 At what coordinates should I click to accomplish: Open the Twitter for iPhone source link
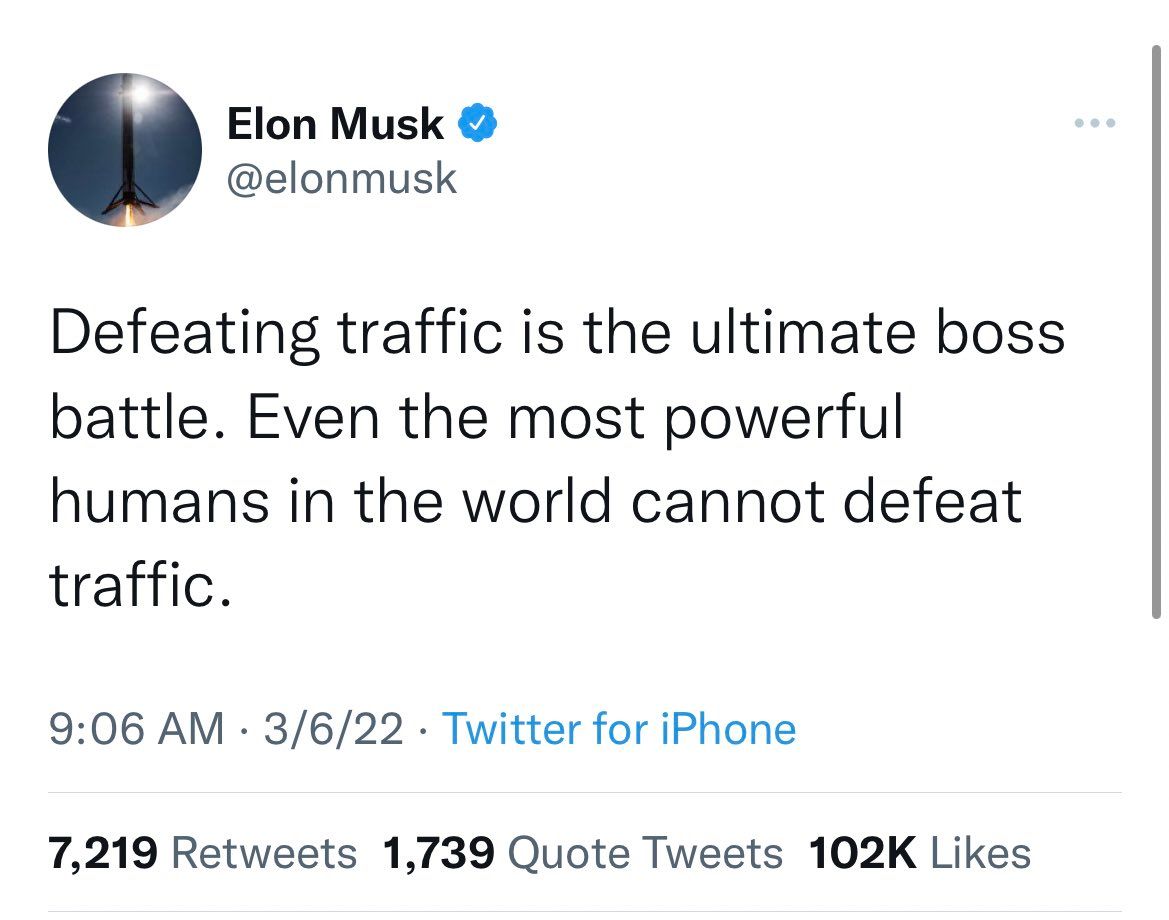coord(619,728)
